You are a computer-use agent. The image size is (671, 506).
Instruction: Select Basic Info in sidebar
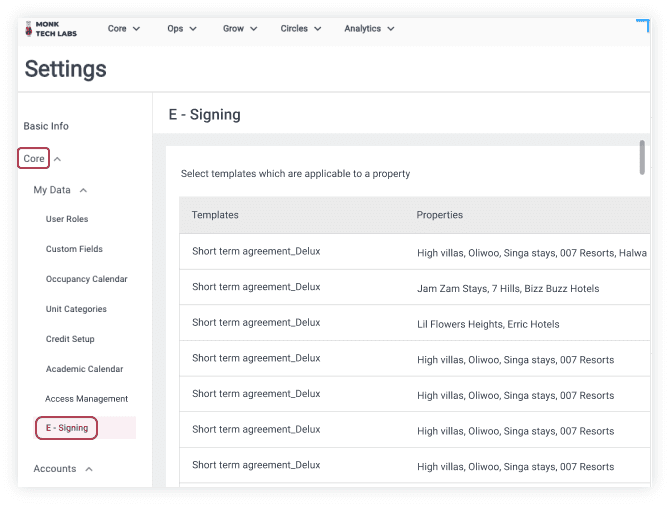click(46, 126)
